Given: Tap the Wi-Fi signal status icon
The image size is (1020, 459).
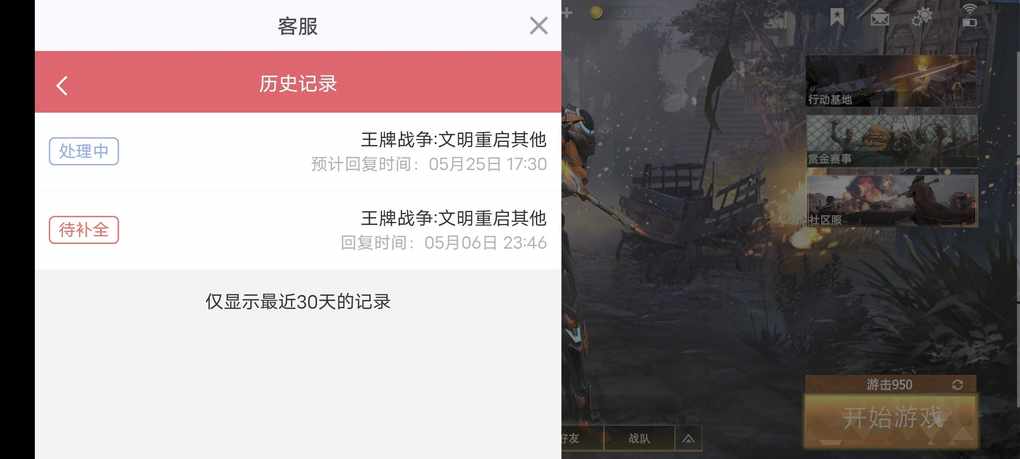Looking at the screenshot, I should (970, 8).
